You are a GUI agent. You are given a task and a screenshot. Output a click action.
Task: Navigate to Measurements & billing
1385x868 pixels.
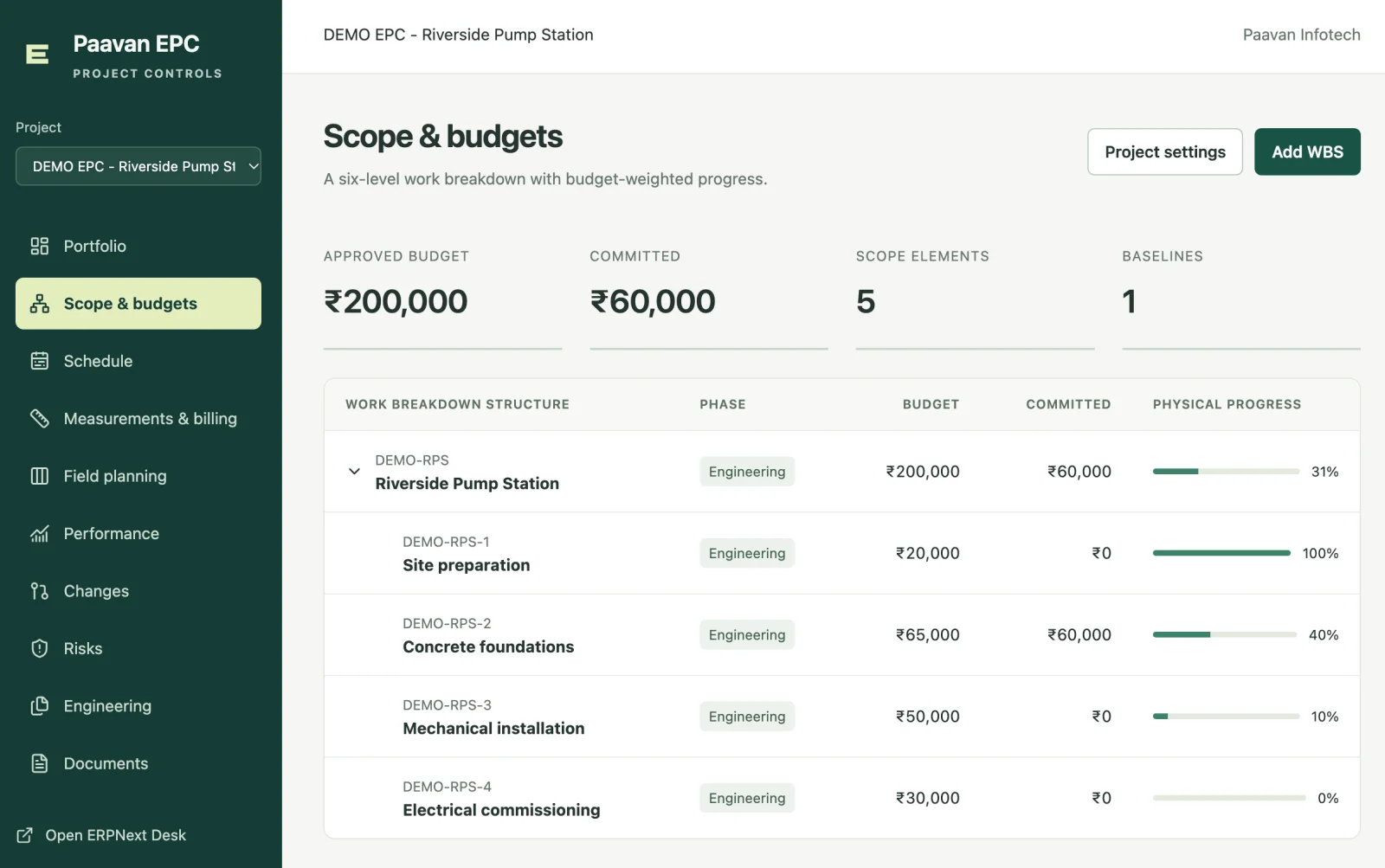coord(138,419)
